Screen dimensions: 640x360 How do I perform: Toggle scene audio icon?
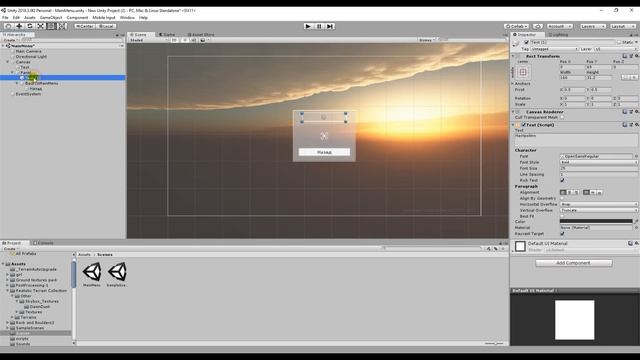coord(193,40)
